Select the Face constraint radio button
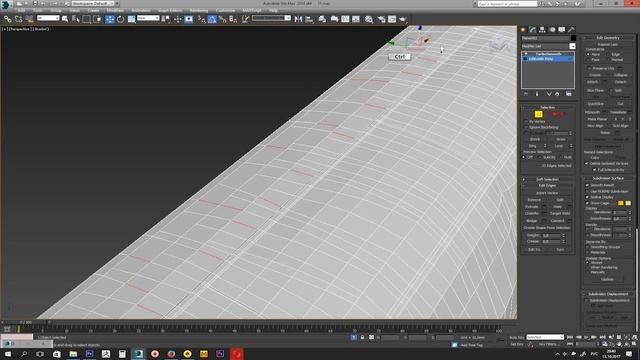 point(589,60)
